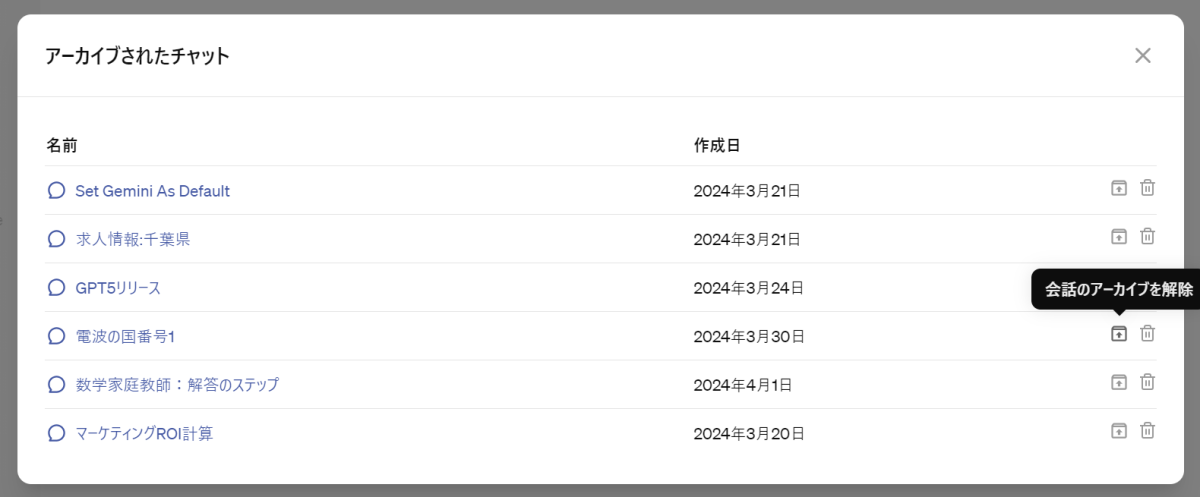Click the chat bubble icon beside マーケティングROI計算
Screen dimensions: 1200x497
point(56,434)
